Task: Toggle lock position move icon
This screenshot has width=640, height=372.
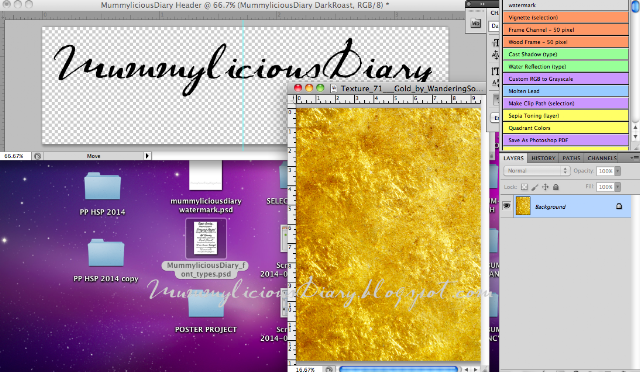Action: click(545, 187)
